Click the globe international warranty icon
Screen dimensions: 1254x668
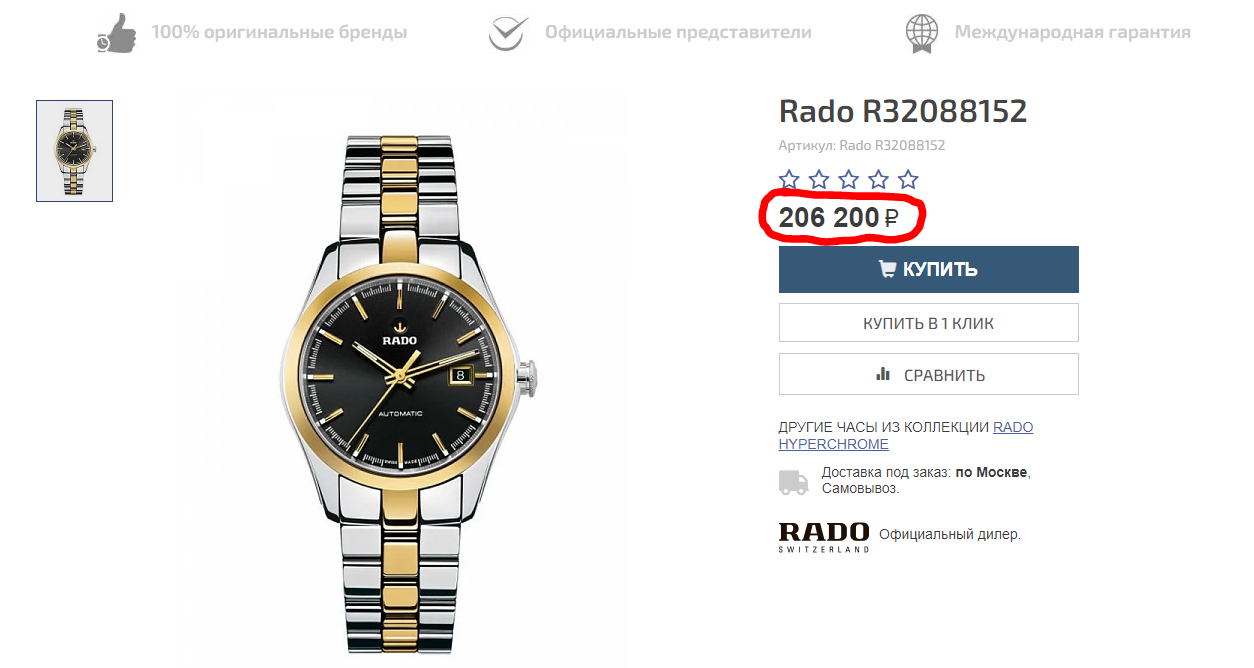921,32
